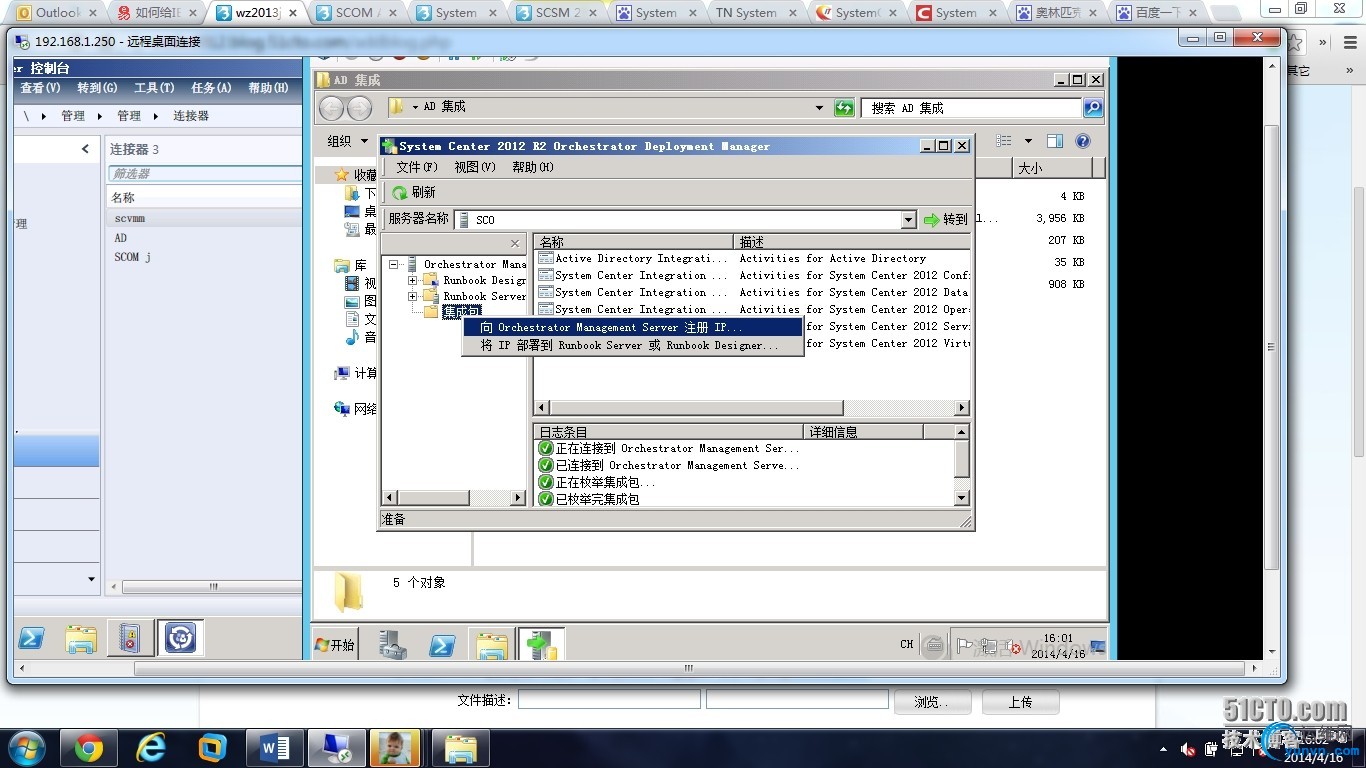Click the 浏览 (Browse) button
The image size is (1366, 768).
(931, 702)
